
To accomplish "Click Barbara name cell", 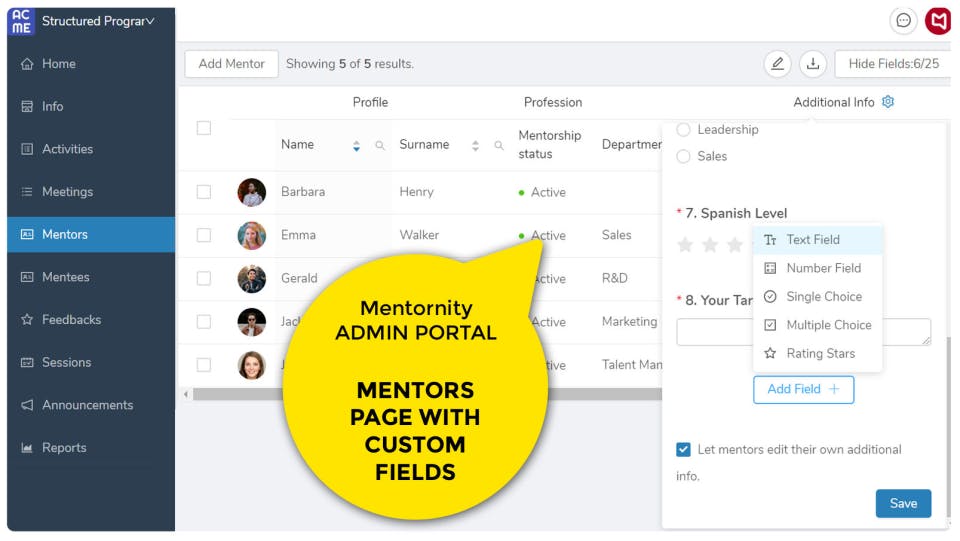I will 303,192.
